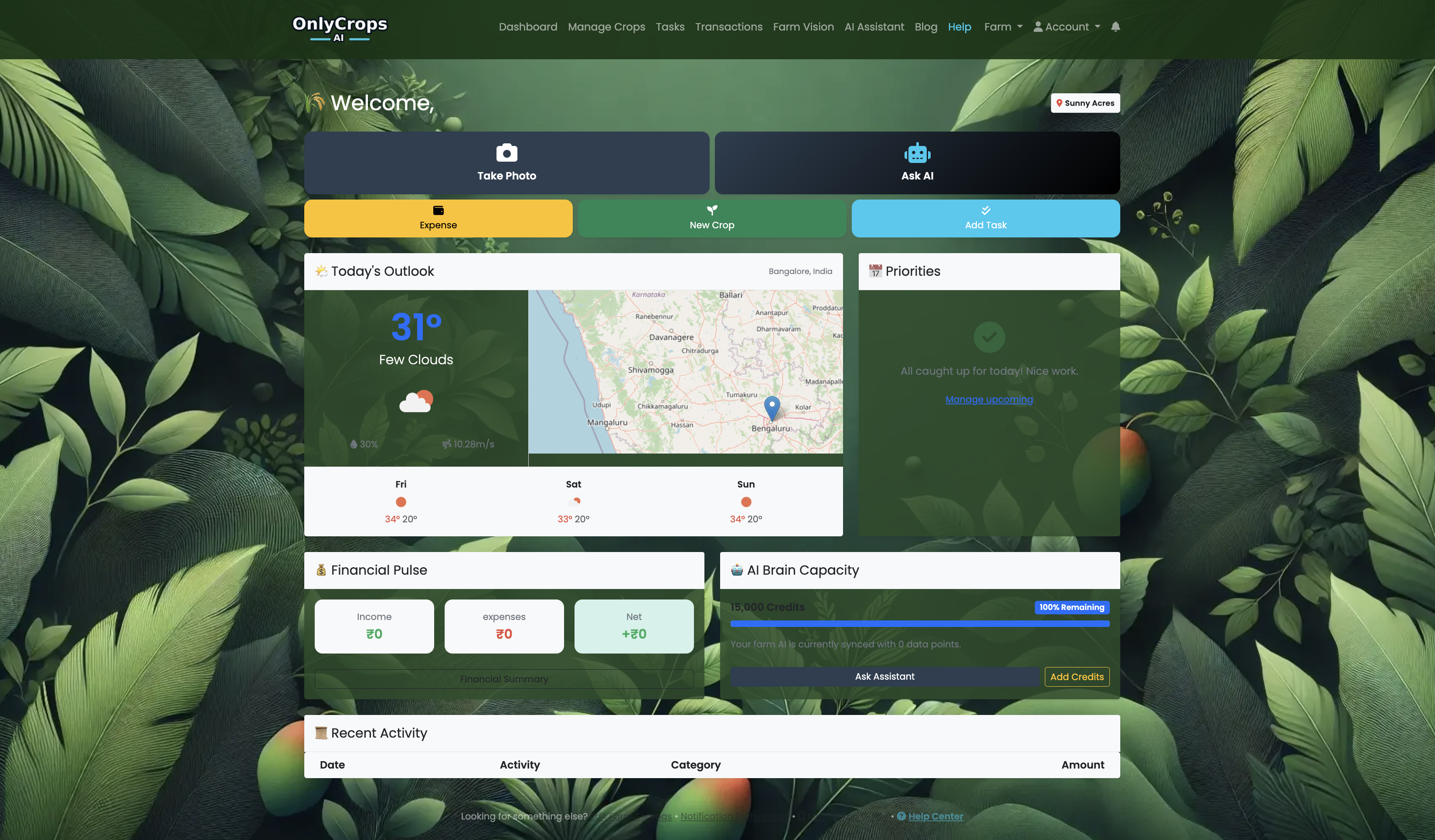
Task: Click the Add Task checkmarks icon
Action: 985,210
